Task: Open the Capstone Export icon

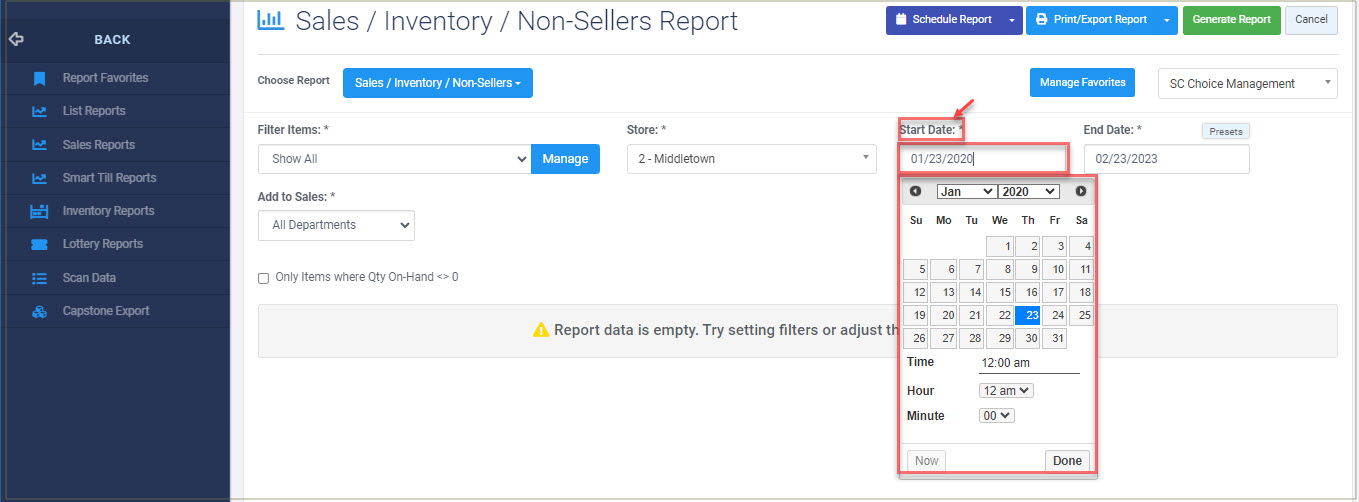Action: [39, 311]
